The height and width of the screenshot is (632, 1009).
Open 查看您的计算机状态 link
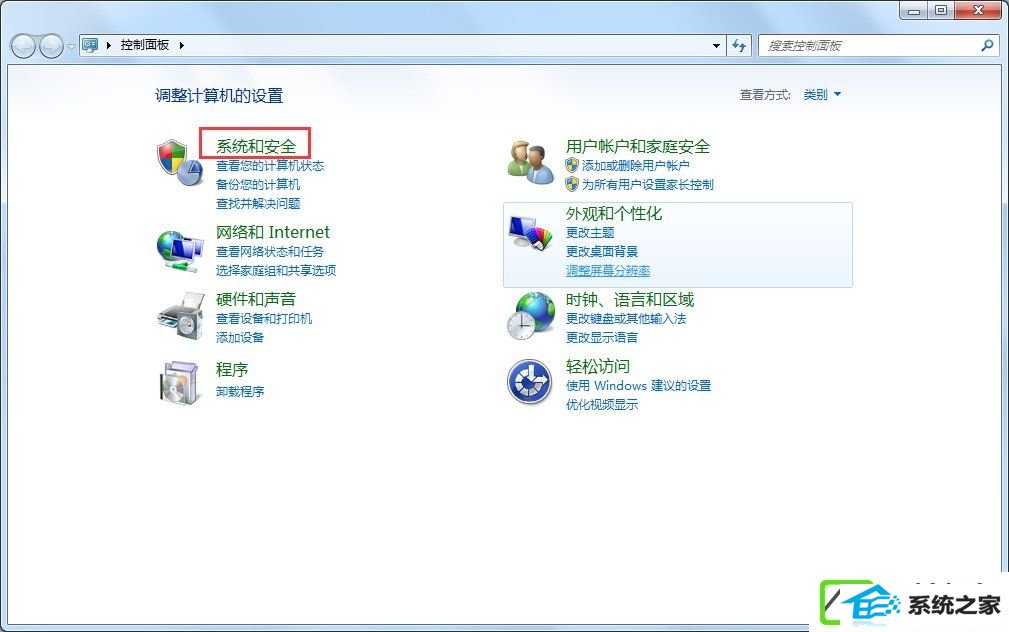(270, 165)
